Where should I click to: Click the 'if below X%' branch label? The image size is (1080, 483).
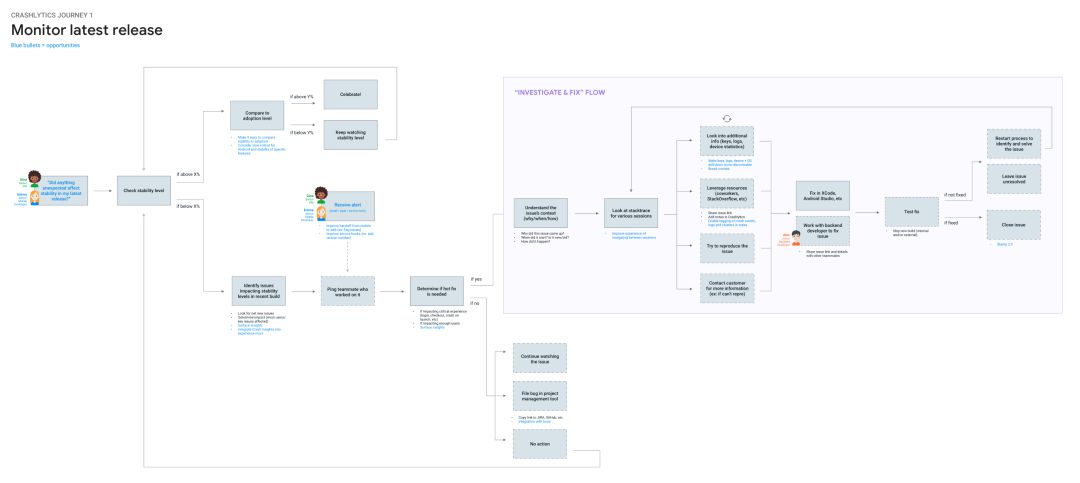coord(189,205)
